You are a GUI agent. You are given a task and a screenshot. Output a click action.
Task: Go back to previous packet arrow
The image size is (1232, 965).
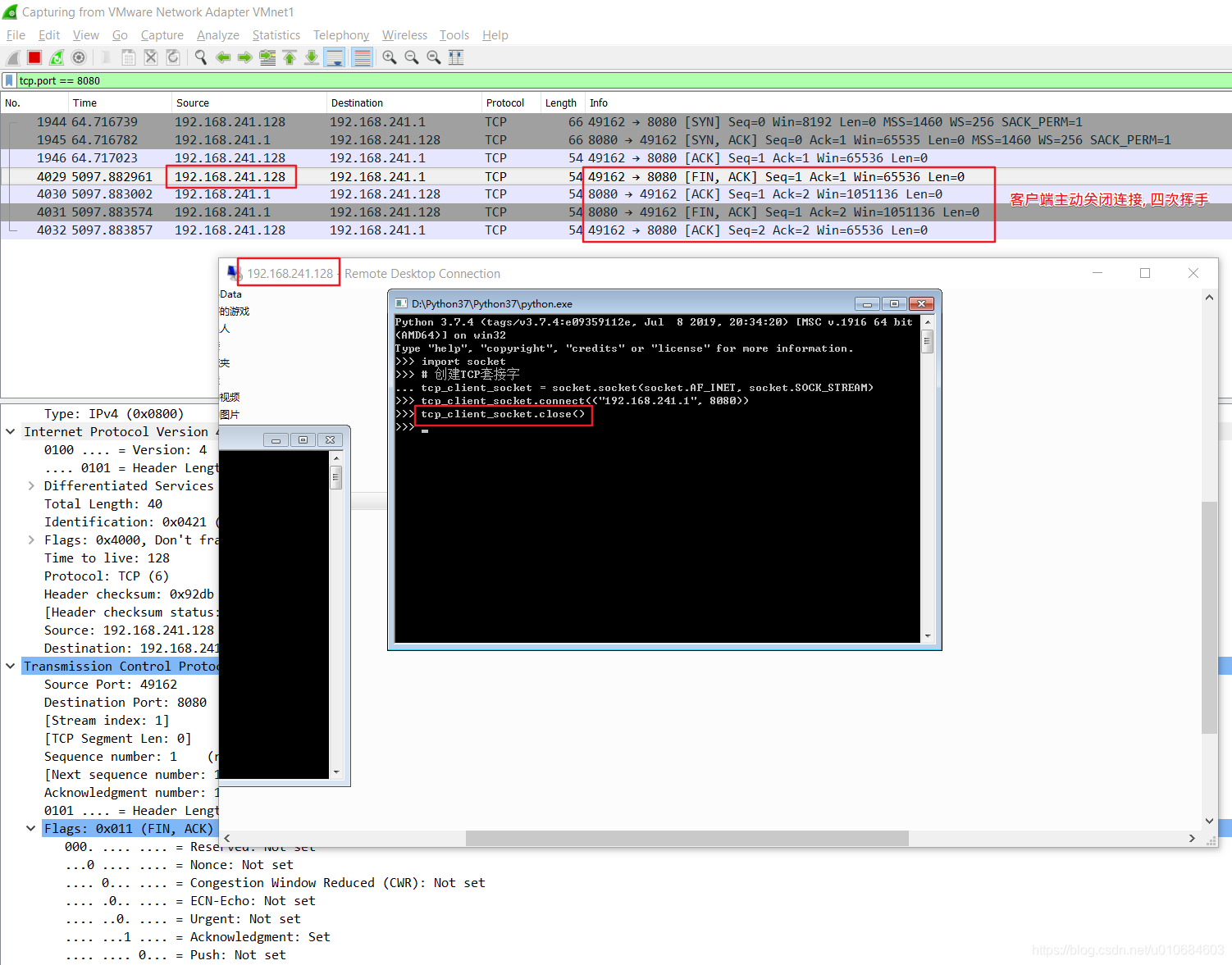(x=223, y=57)
